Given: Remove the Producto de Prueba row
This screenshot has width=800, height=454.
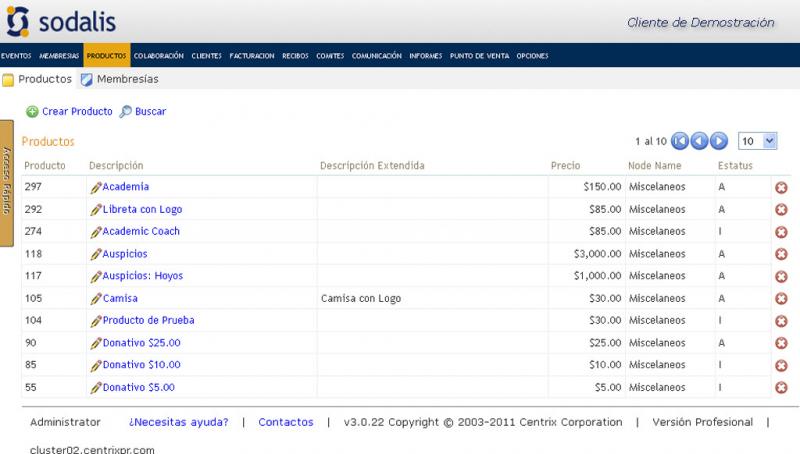Looking at the screenshot, I should coord(781,321).
